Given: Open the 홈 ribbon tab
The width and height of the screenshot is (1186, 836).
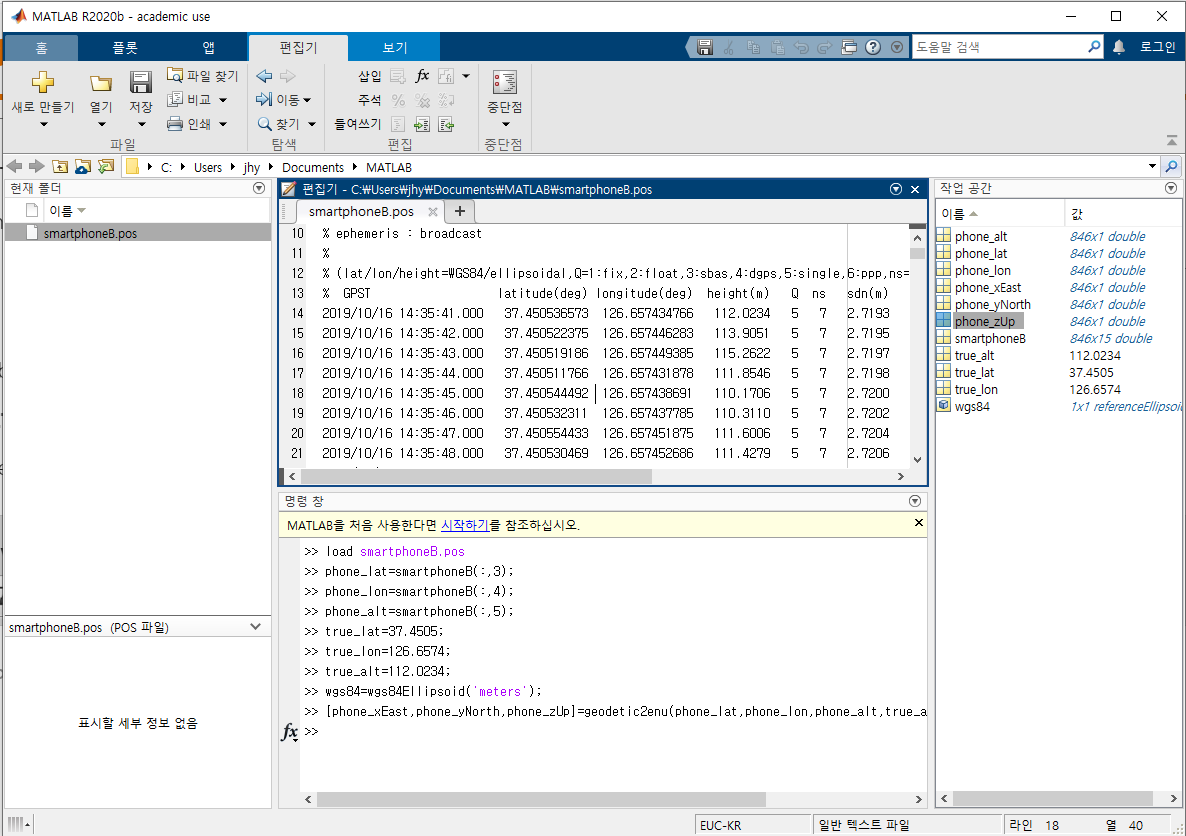Looking at the screenshot, I should [41, 47].
